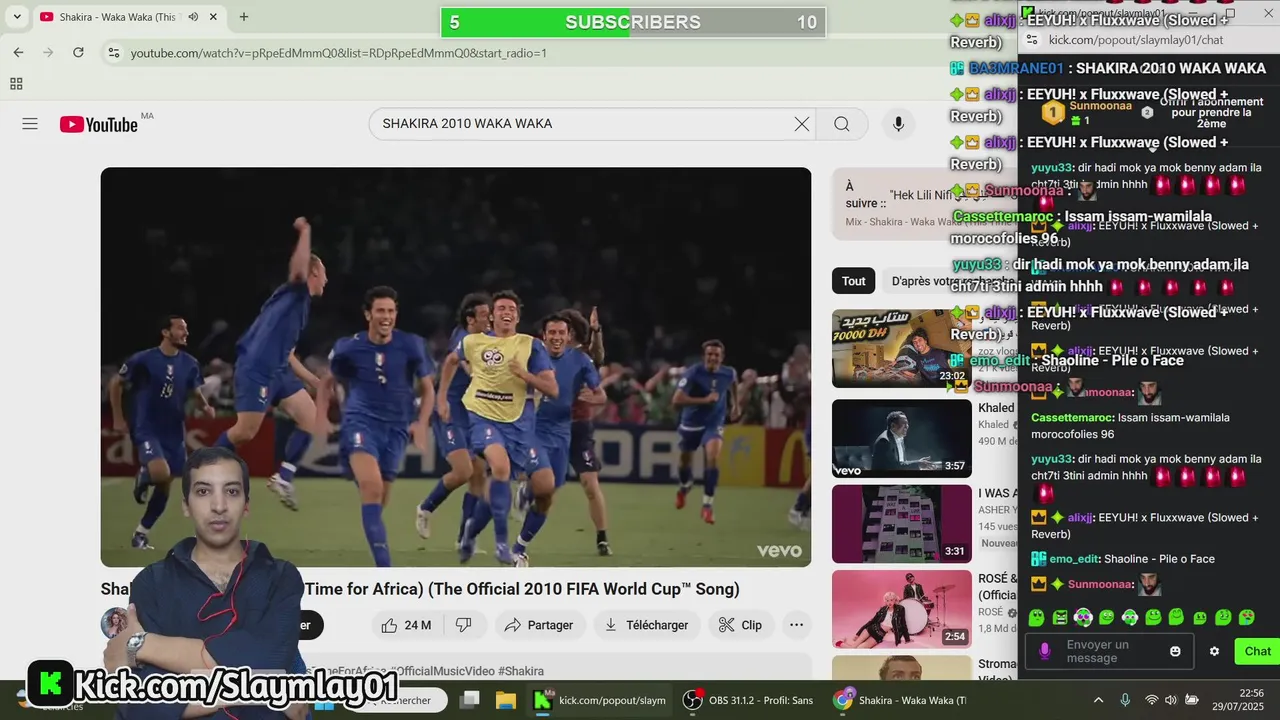Open the ROSÉ 2:54 video thumbnail
The image size is (1280, 720).
pos(901,609)
